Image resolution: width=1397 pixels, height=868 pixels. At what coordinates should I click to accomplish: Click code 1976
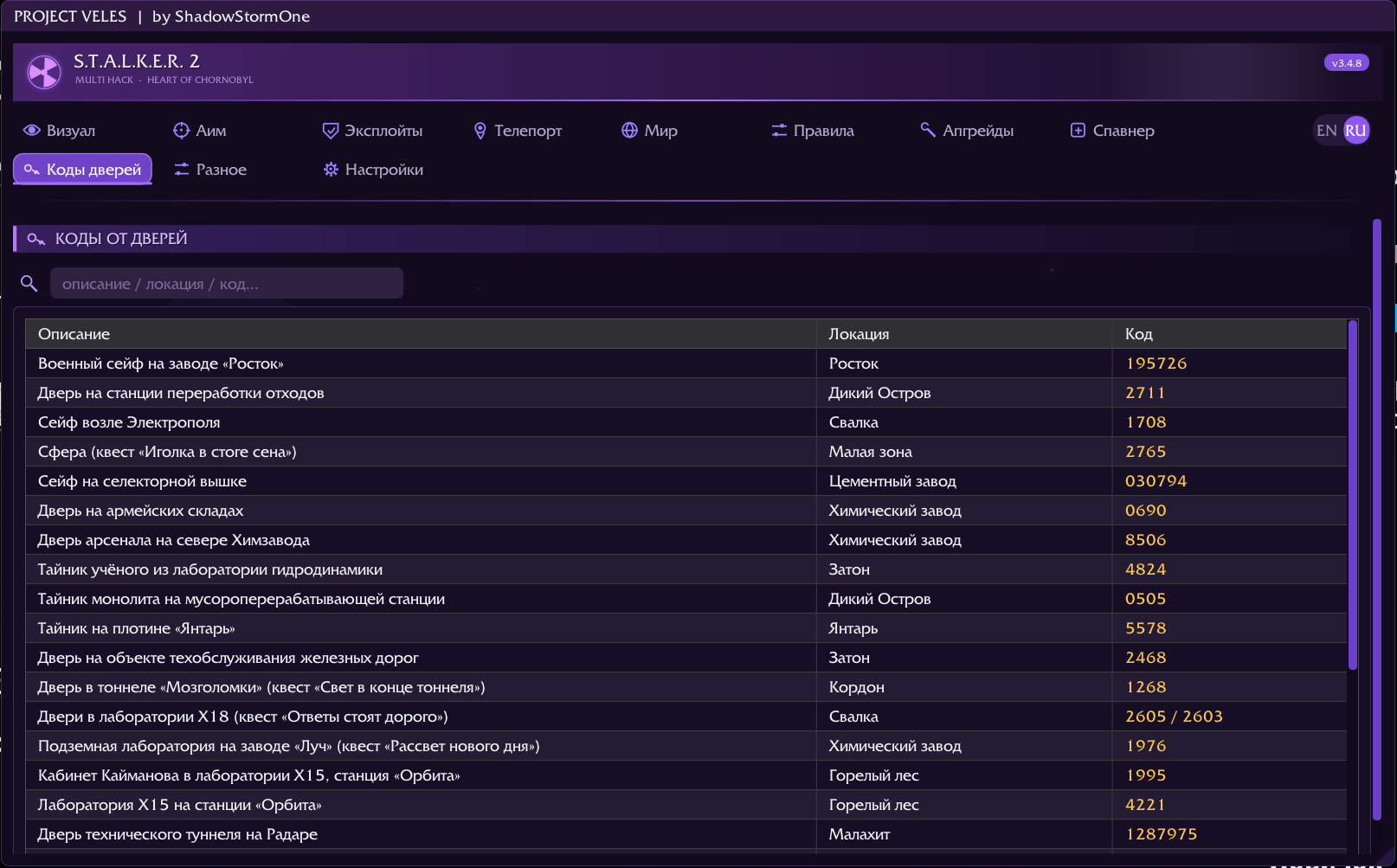(x=1145, y=746)
